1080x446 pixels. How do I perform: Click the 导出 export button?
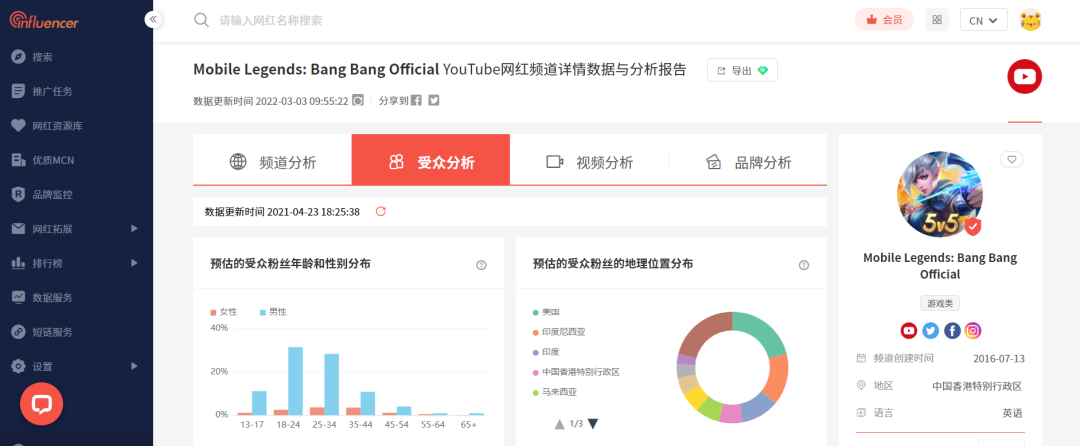742,70
